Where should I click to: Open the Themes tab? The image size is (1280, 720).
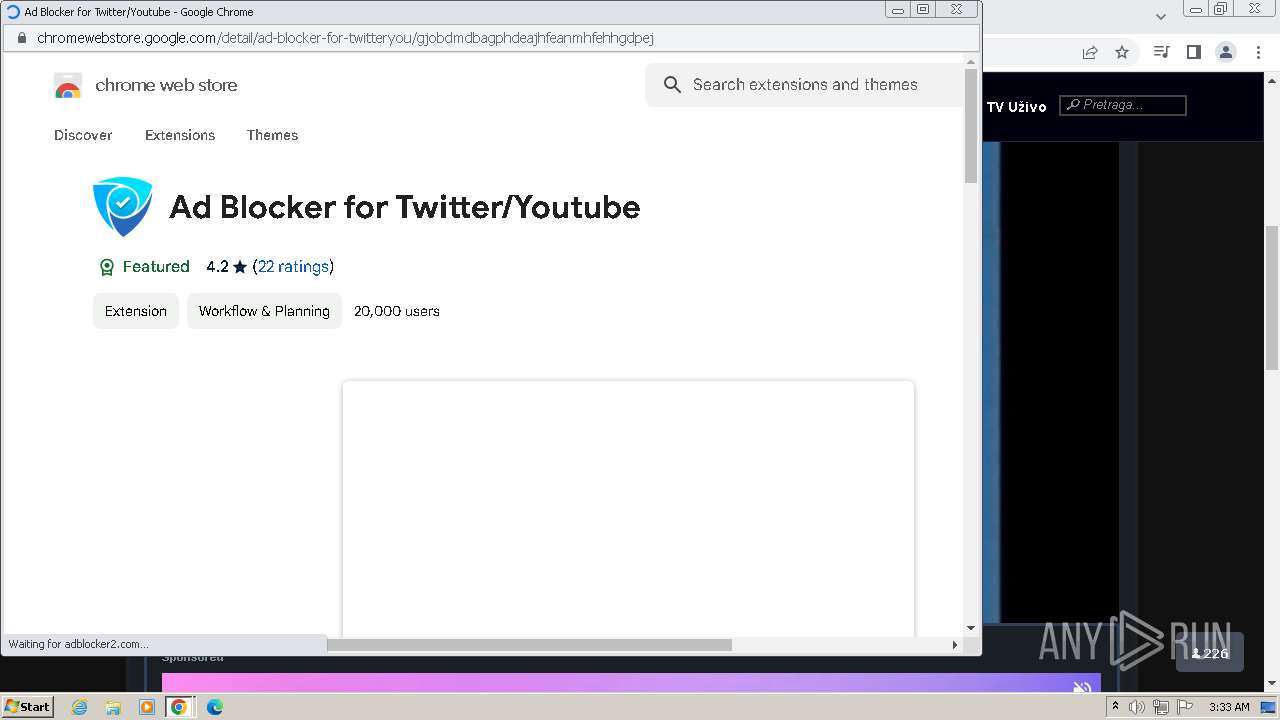point(272,135)
